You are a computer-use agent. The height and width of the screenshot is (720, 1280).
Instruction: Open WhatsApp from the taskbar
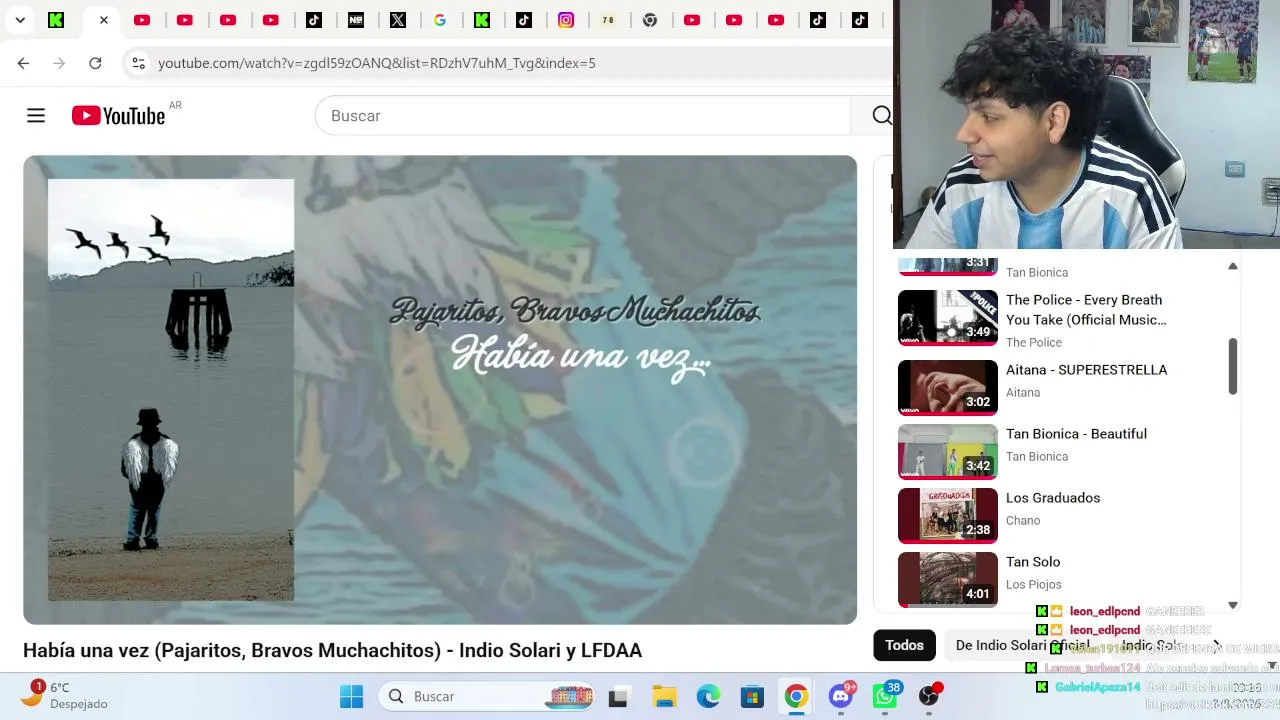(x=885, y=696)
